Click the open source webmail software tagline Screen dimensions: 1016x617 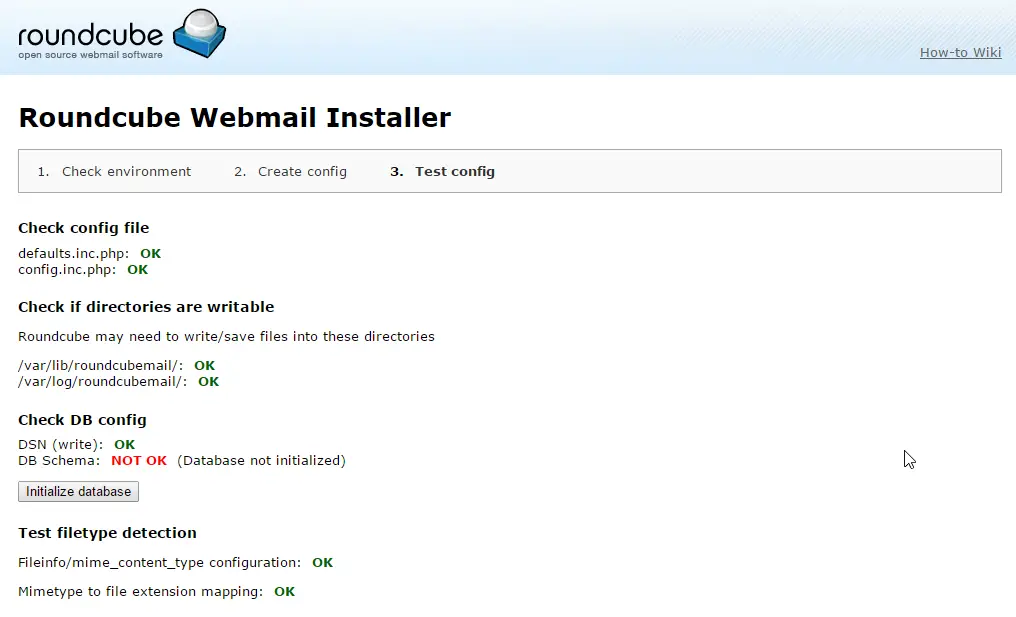91,55
